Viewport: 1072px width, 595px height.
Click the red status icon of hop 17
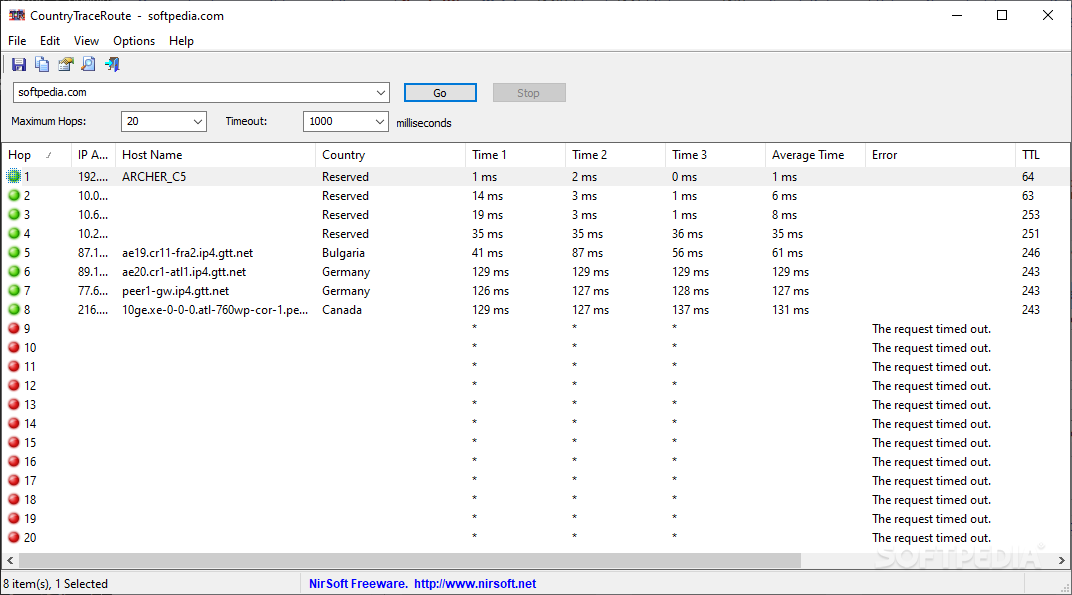point(14,480)
